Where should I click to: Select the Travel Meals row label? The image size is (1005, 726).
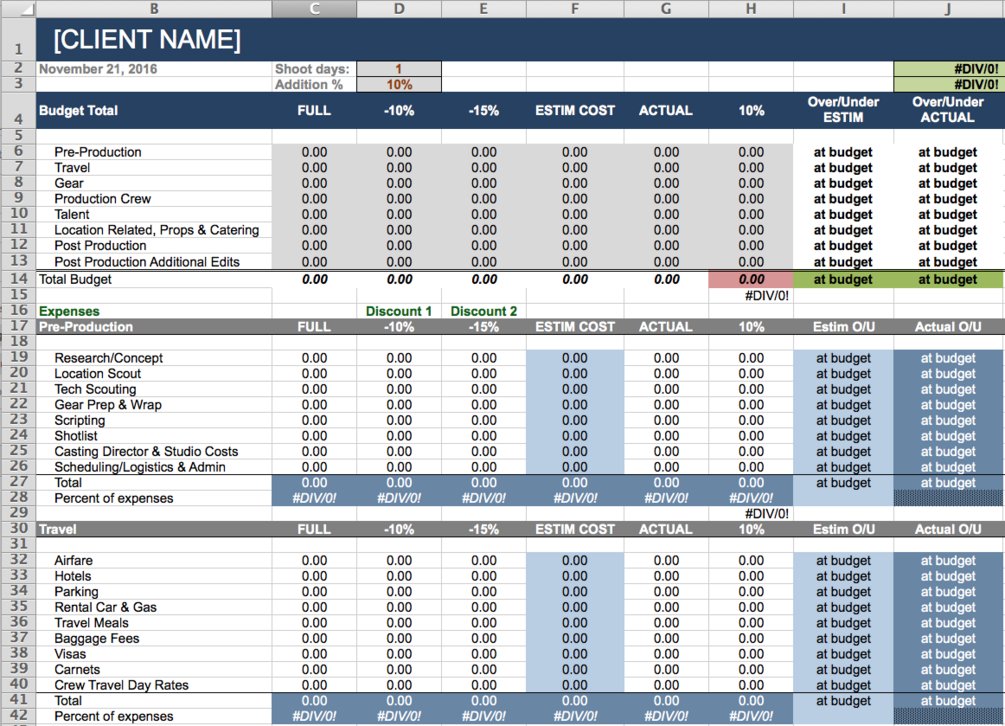pos(91,623)
